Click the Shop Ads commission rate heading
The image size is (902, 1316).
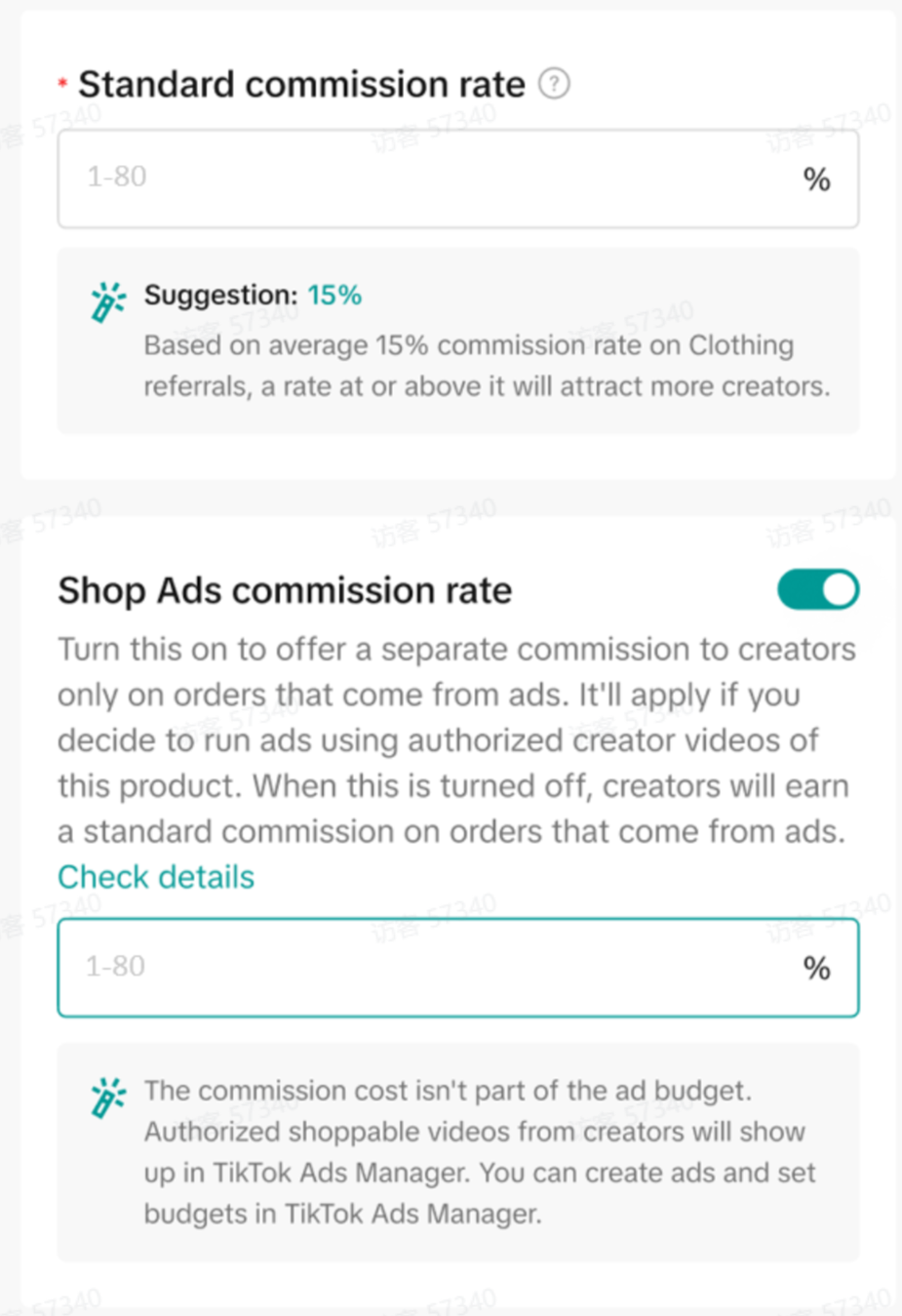(x=285, y=591)
